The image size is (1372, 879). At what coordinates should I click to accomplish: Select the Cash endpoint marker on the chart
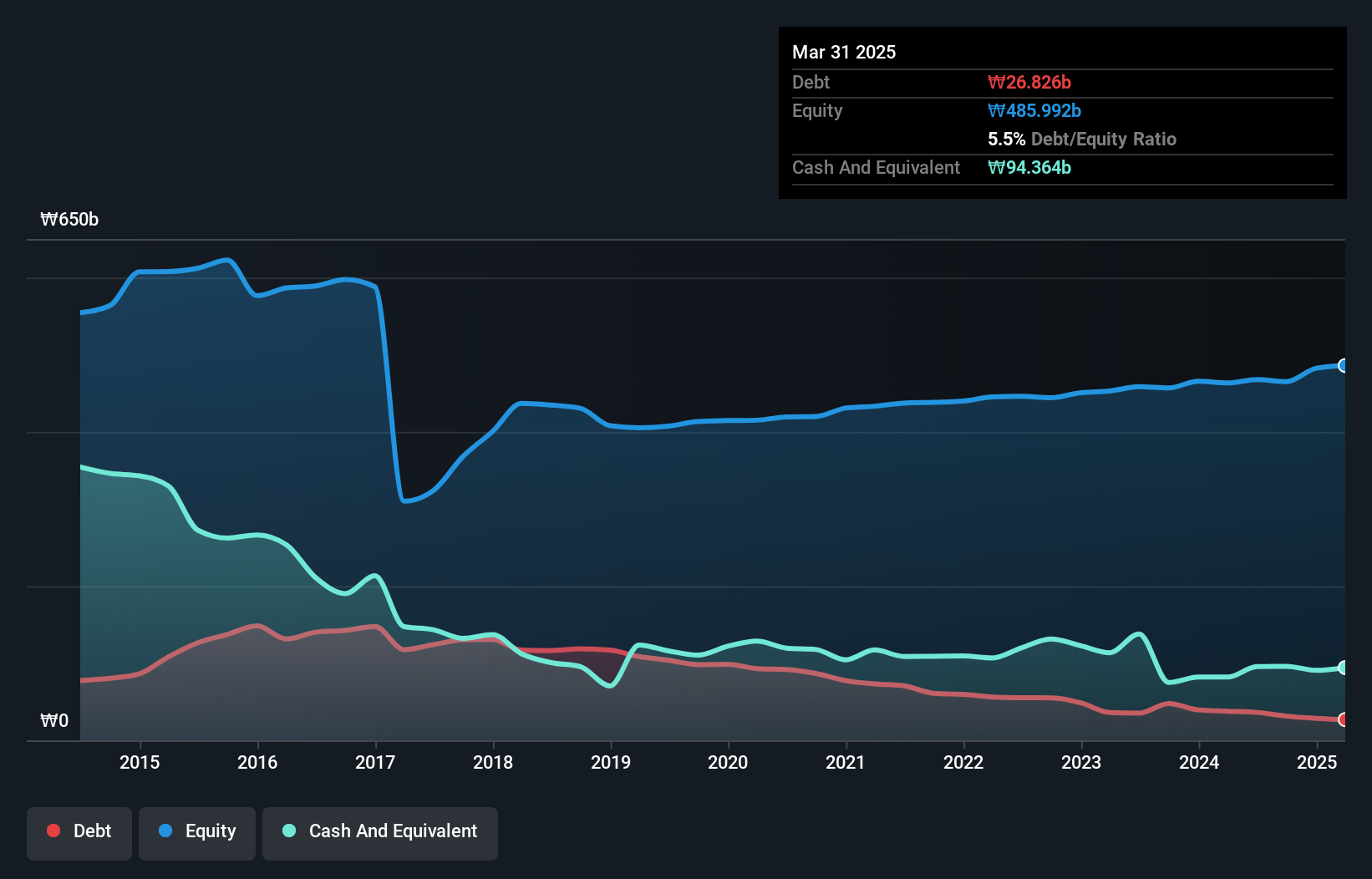click(1343, 668)
